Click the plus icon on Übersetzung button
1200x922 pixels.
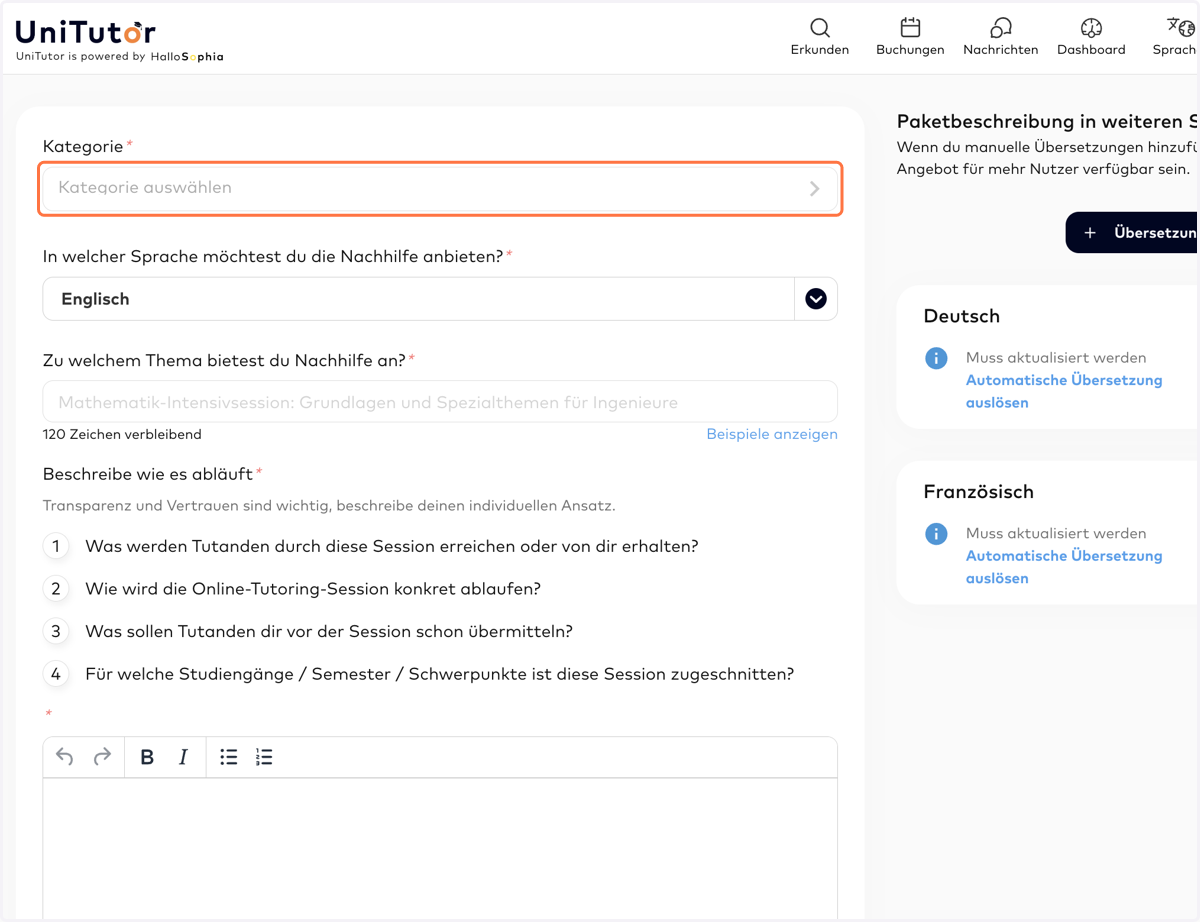(x=1090, y=233)
